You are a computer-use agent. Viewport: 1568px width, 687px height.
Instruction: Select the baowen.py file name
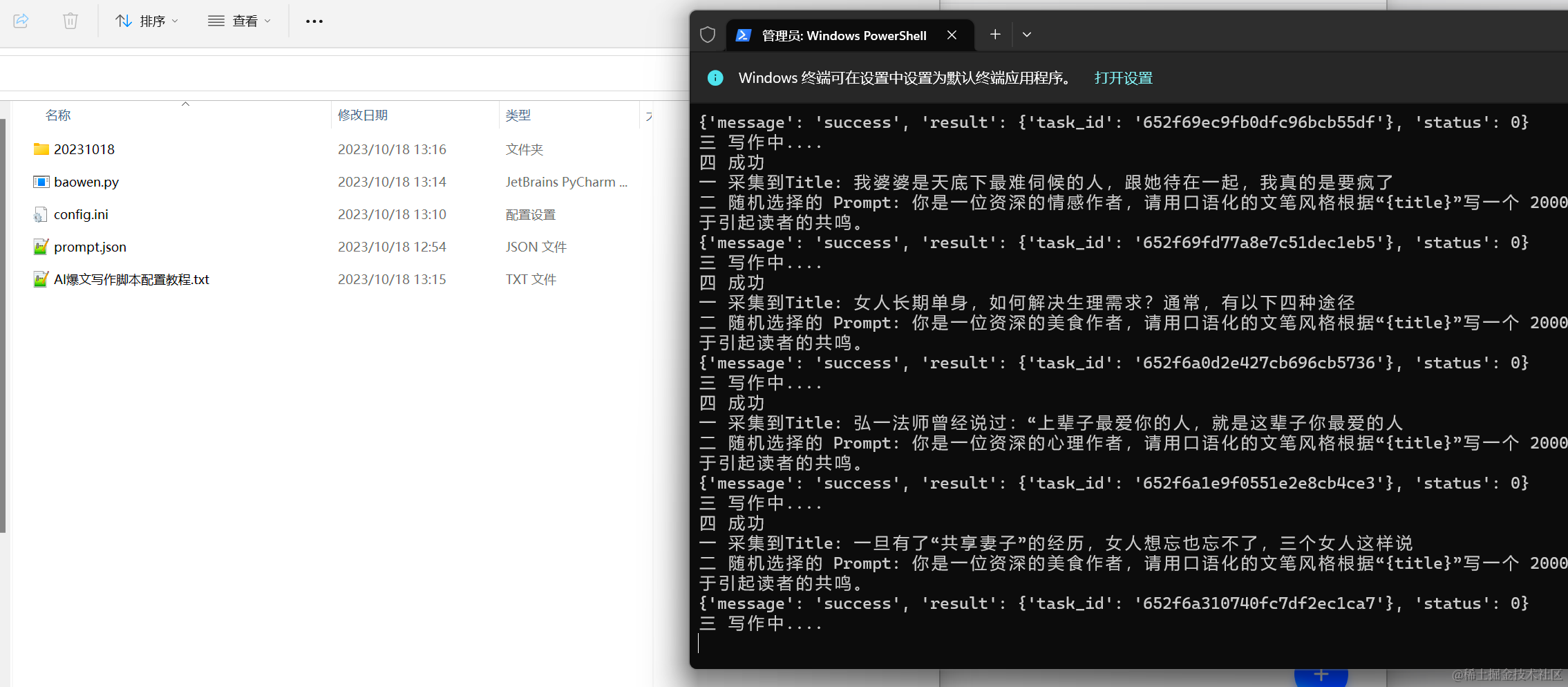pos(86,182)
